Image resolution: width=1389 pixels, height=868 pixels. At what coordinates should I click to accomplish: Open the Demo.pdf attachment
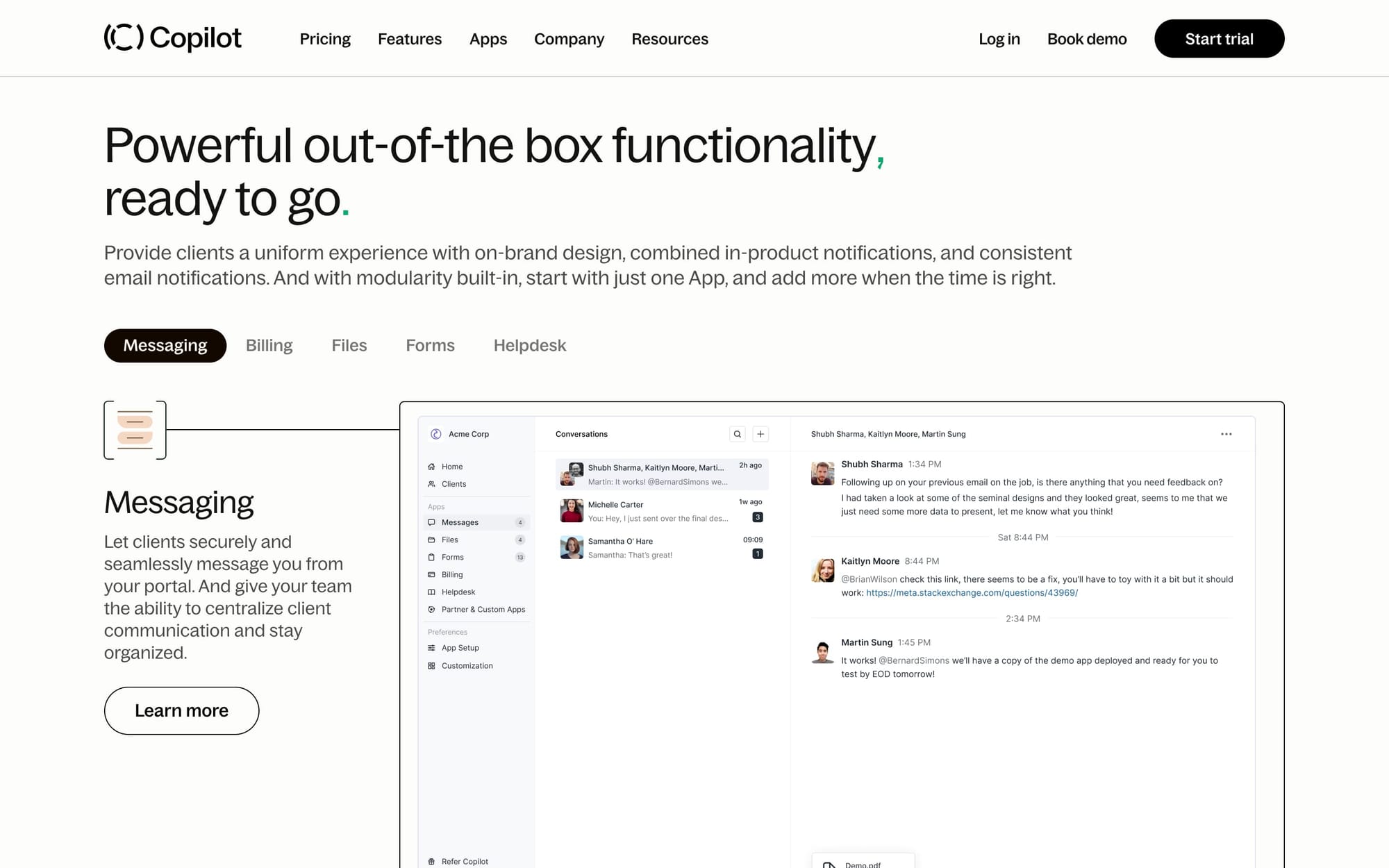862,863
